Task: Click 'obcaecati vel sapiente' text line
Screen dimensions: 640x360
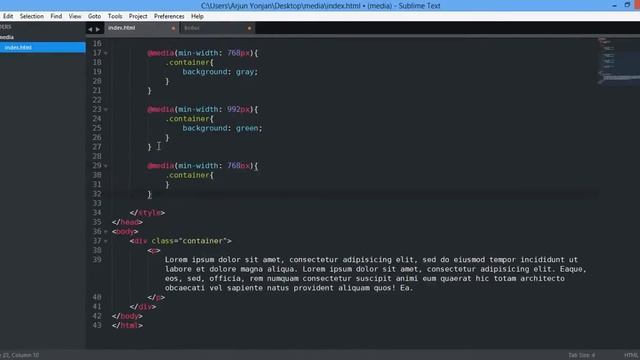Action: click(x=289, y=288)
